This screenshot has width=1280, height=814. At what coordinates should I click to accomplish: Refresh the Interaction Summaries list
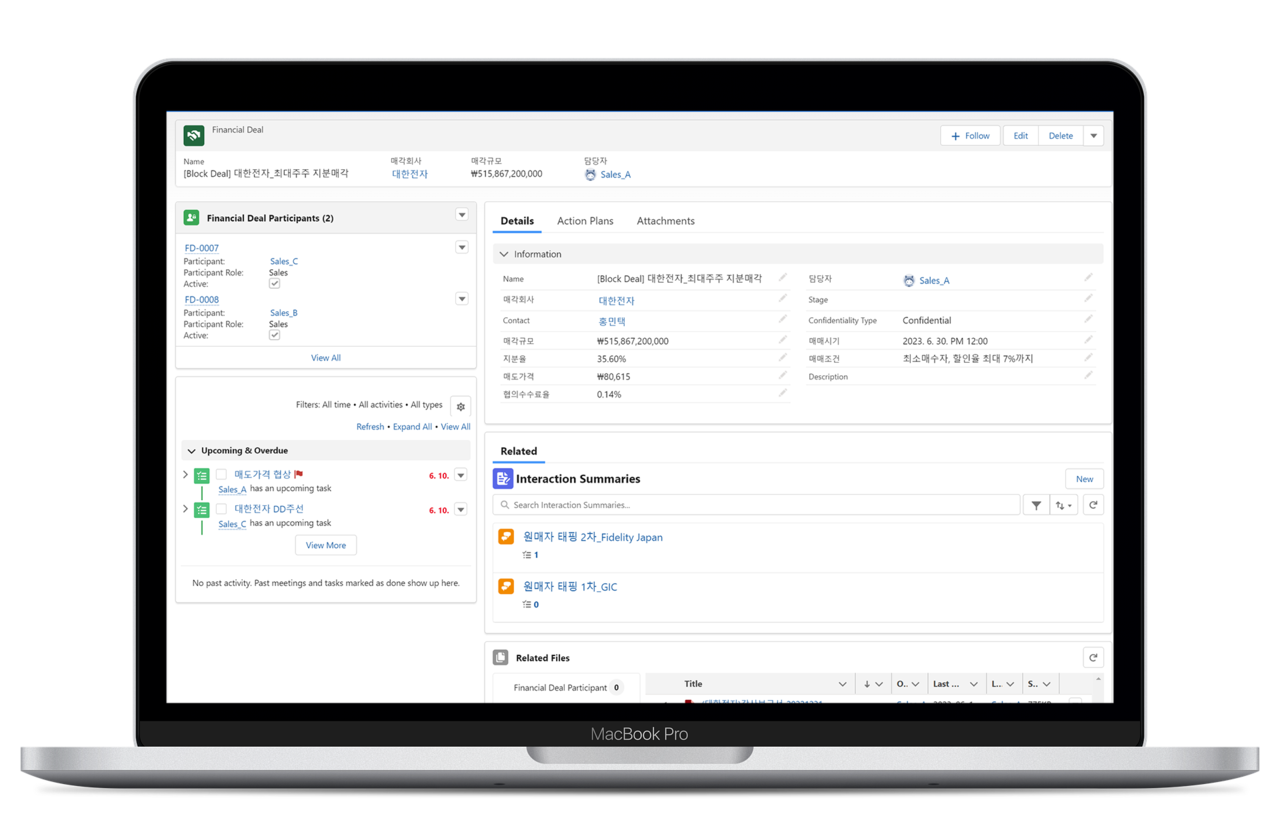[1093, 505]
